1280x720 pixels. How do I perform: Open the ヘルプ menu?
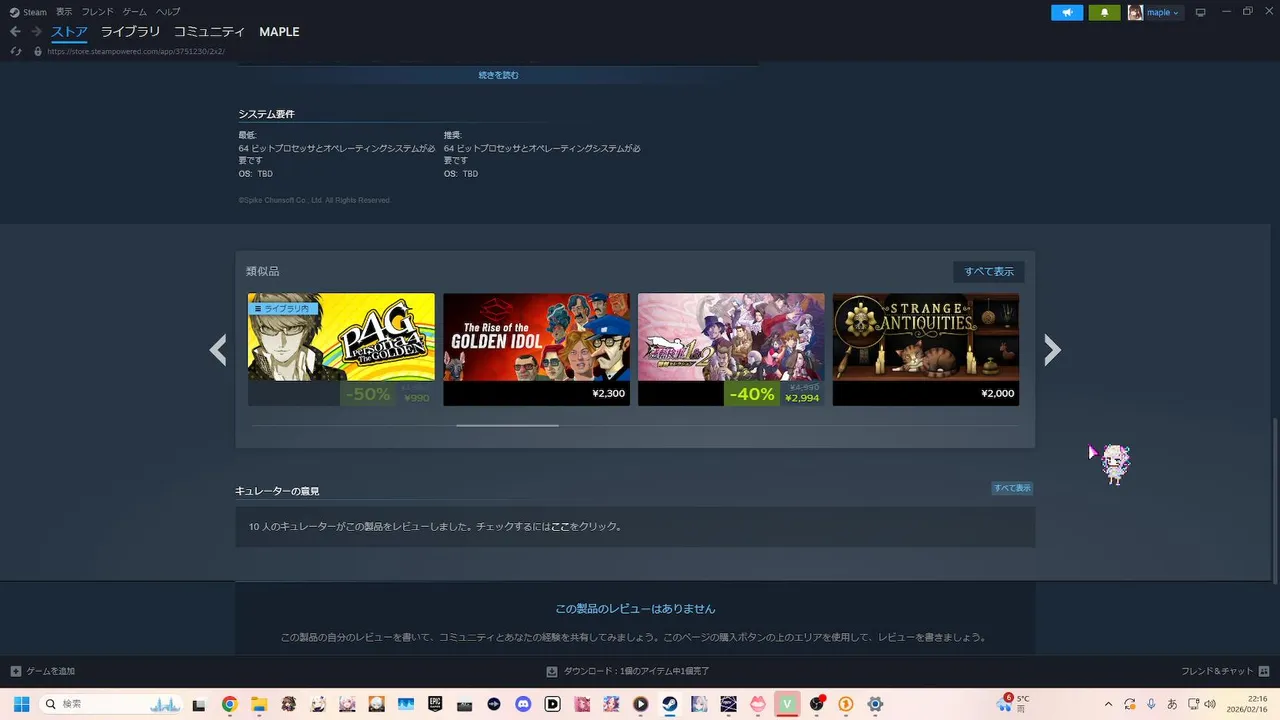(167, 12)
